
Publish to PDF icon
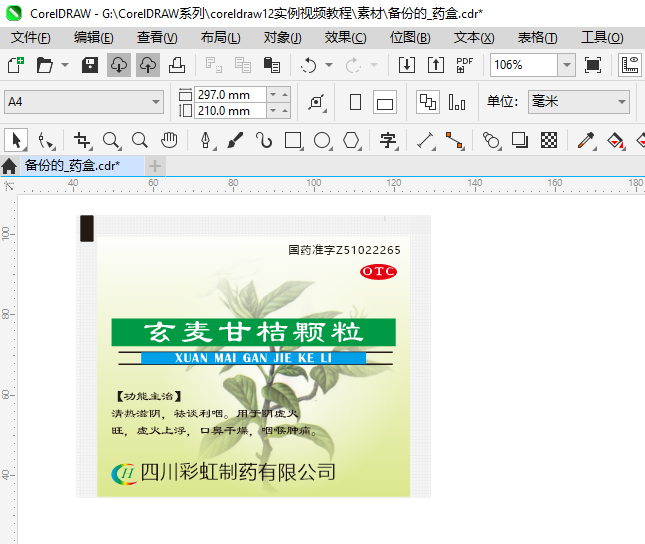[465, 65]
